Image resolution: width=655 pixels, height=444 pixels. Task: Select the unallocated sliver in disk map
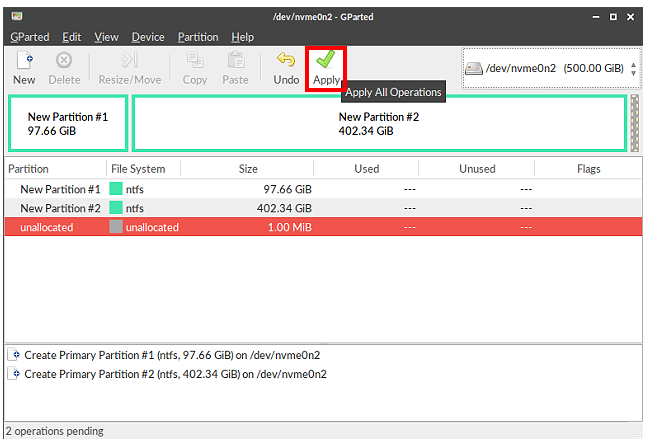click(635, 123)
